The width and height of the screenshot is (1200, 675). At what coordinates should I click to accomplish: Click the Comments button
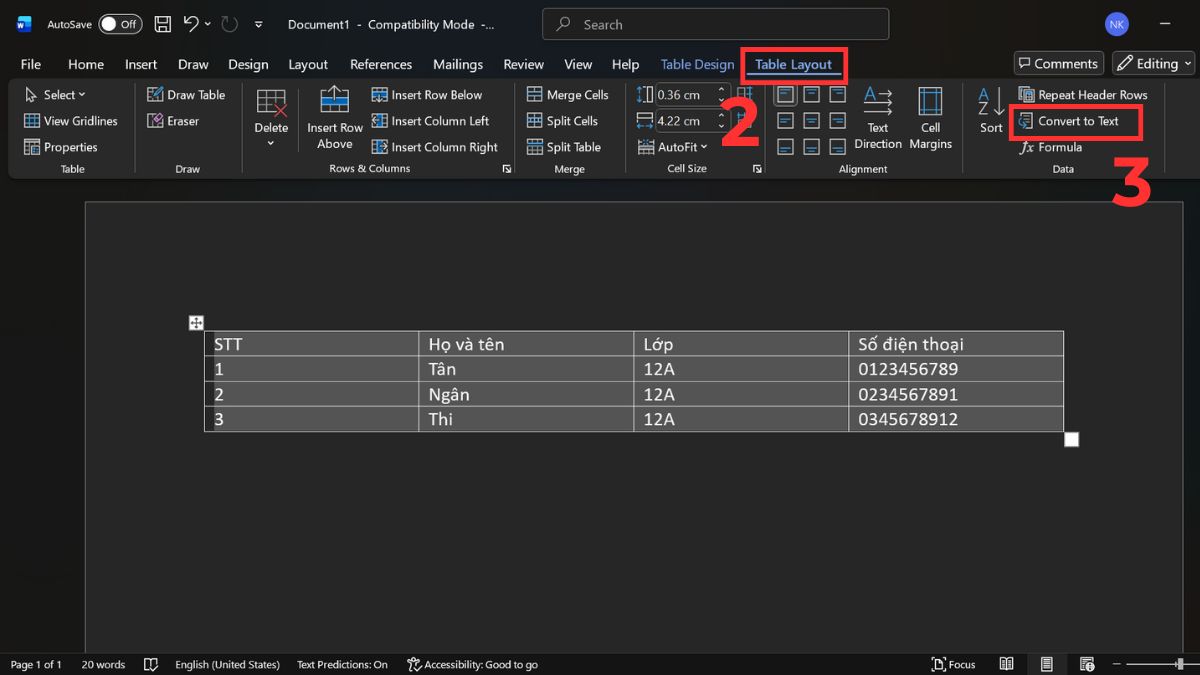click(1058, 64)
